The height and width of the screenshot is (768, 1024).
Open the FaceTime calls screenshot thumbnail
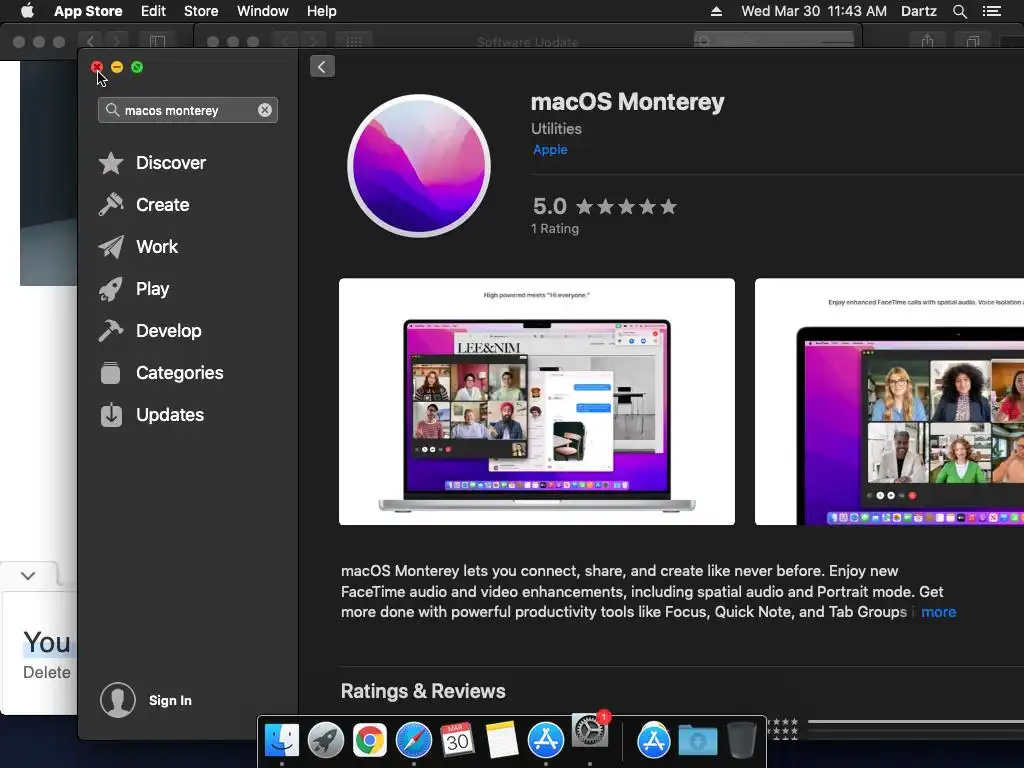[x=889, y=402]
